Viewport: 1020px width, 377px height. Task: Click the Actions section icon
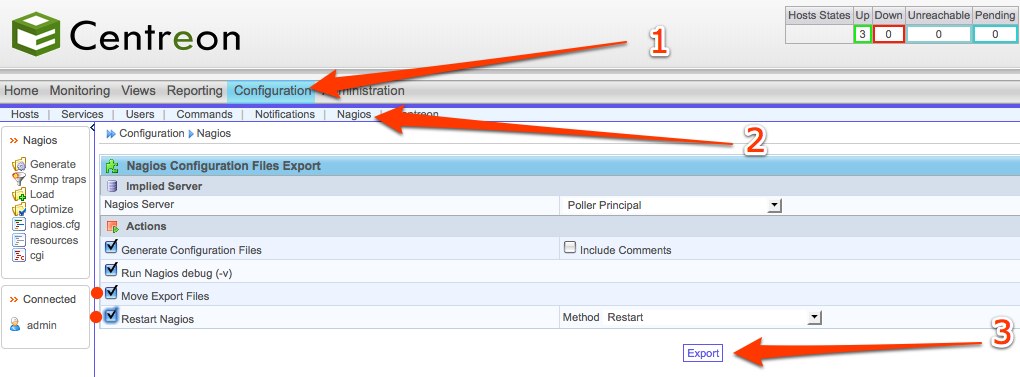pyautogui.click(x=113, y=226)
